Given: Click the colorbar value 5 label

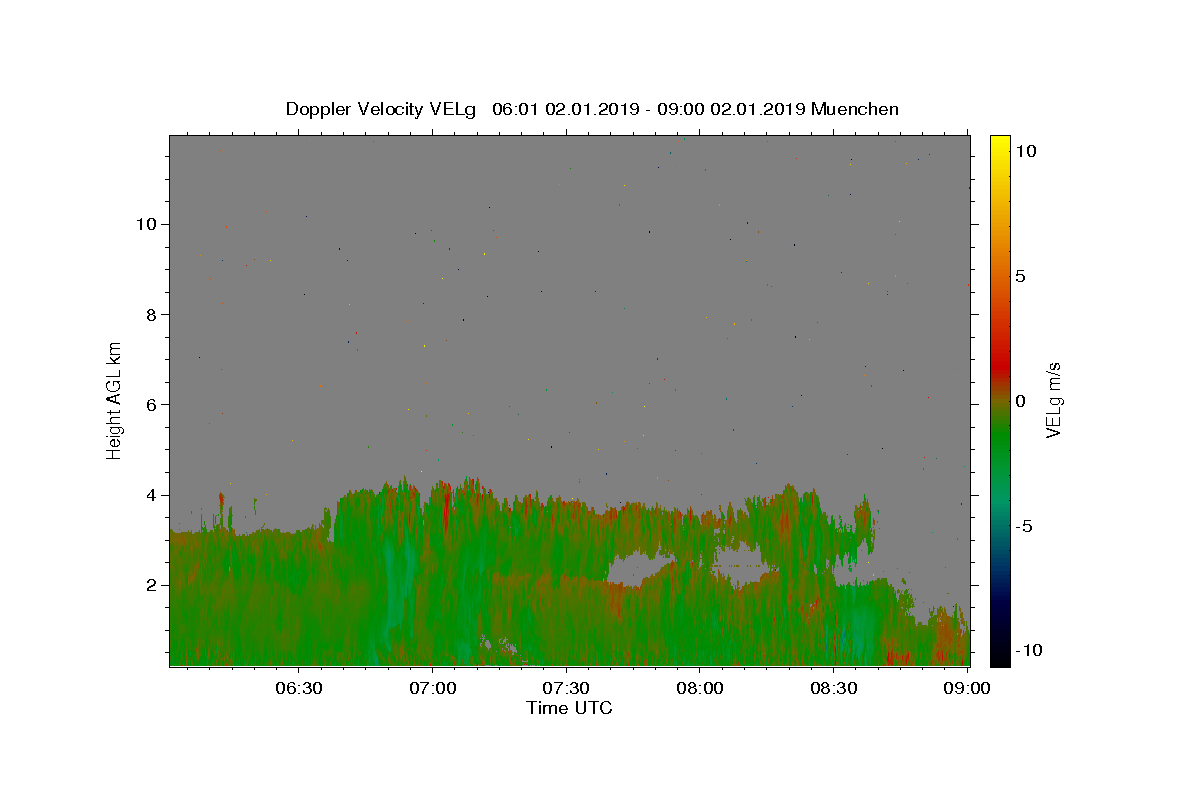Looking at the screenshot, I should coord(1020,276).
